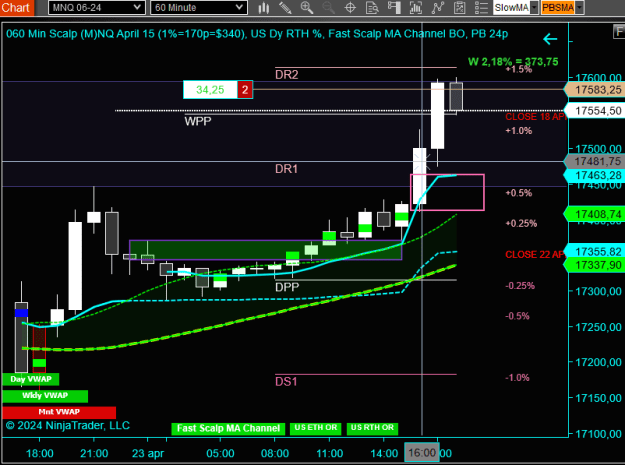
Task: Click the DPP pivot label
Action: pos(287,287)
